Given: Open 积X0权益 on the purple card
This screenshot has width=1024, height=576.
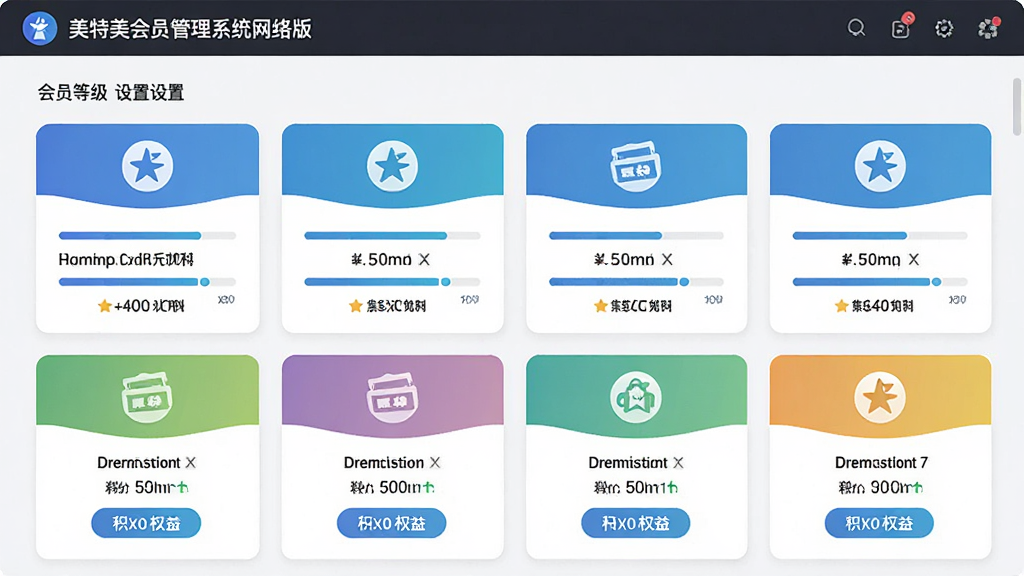Looking at the screenshot, I should coord(391,523).
